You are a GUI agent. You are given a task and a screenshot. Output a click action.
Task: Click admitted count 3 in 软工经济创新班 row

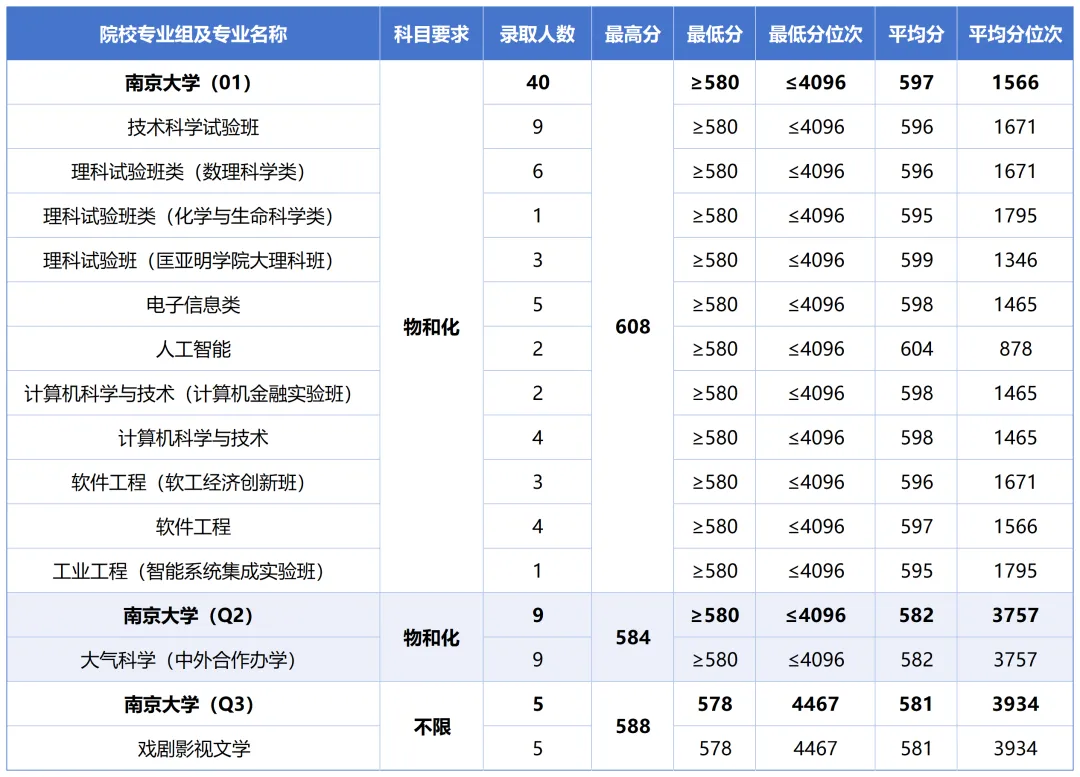point(537,482)
